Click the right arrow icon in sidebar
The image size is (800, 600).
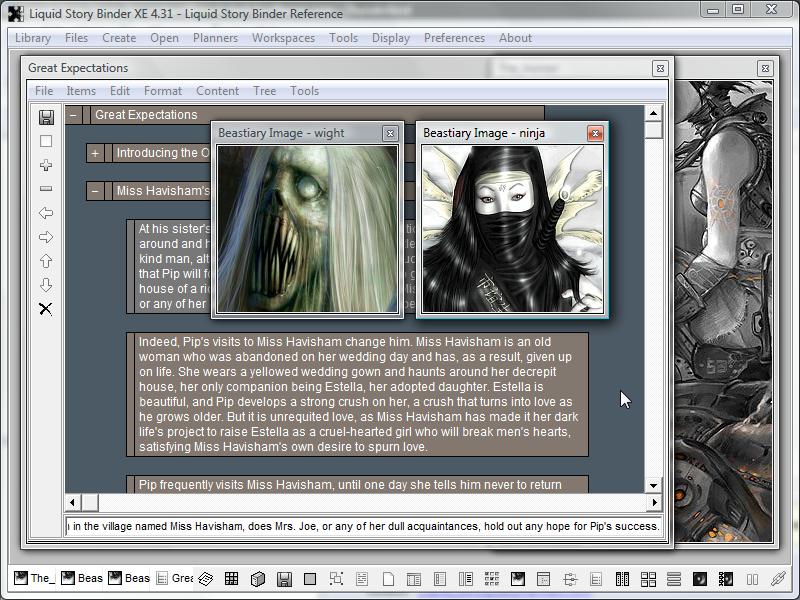pyautogui.click(x=46, y=237)
